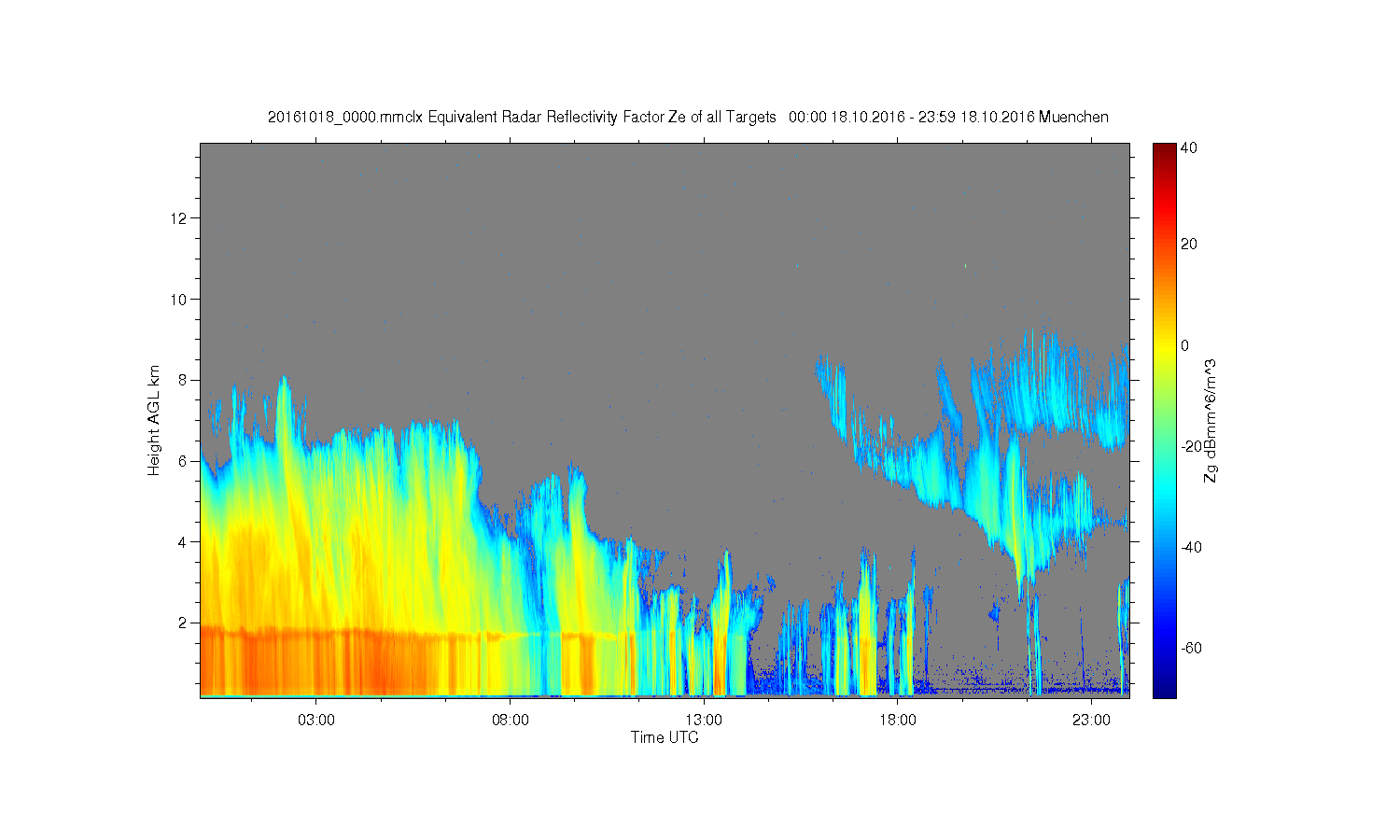The image size is (1400, 840).
Task: Click the 'Time UTC' x-axis label
Action: click(665, 737)
